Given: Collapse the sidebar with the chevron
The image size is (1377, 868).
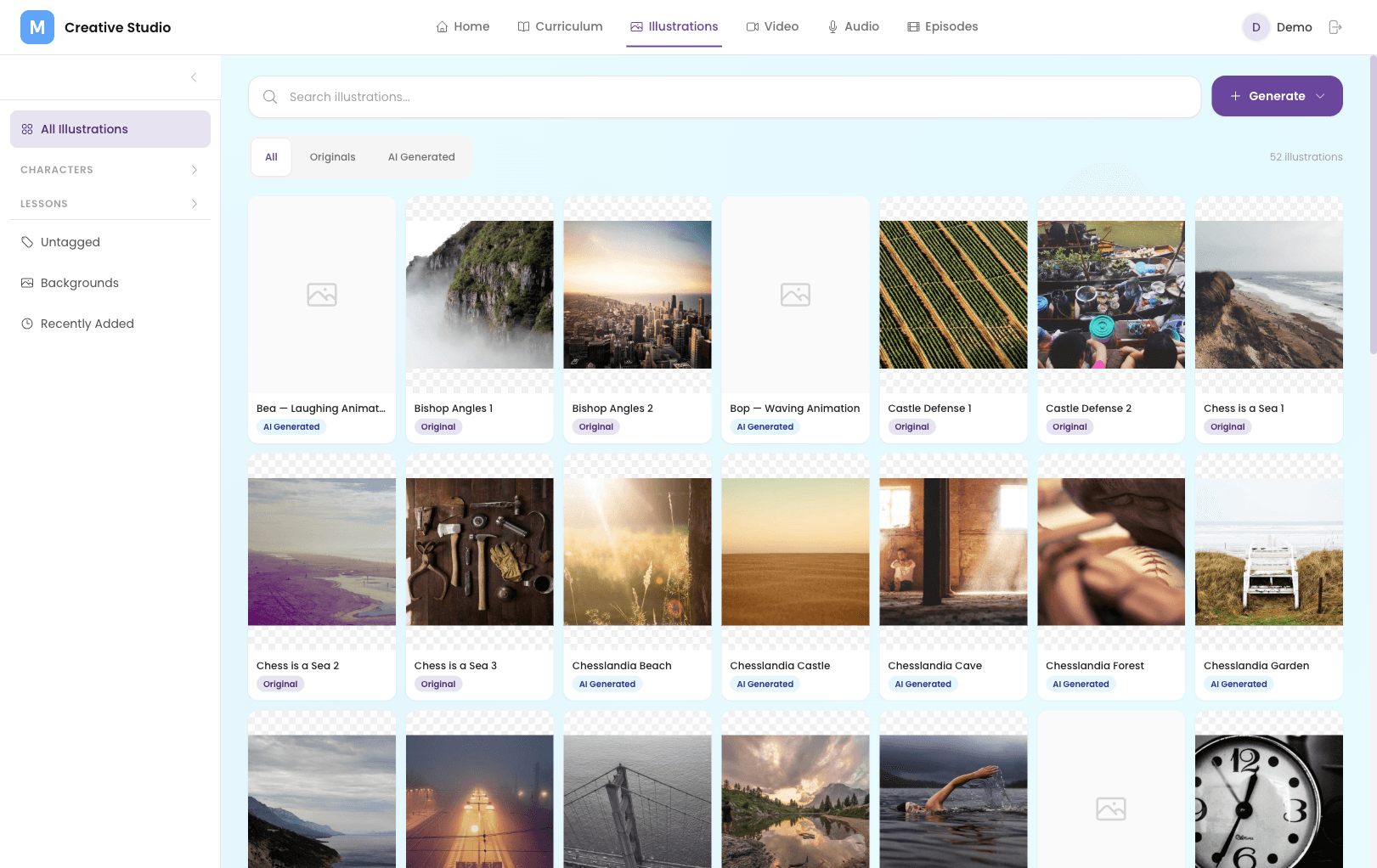Looking at the screenshot, I should pyautogui.click(x=193, y=77).
